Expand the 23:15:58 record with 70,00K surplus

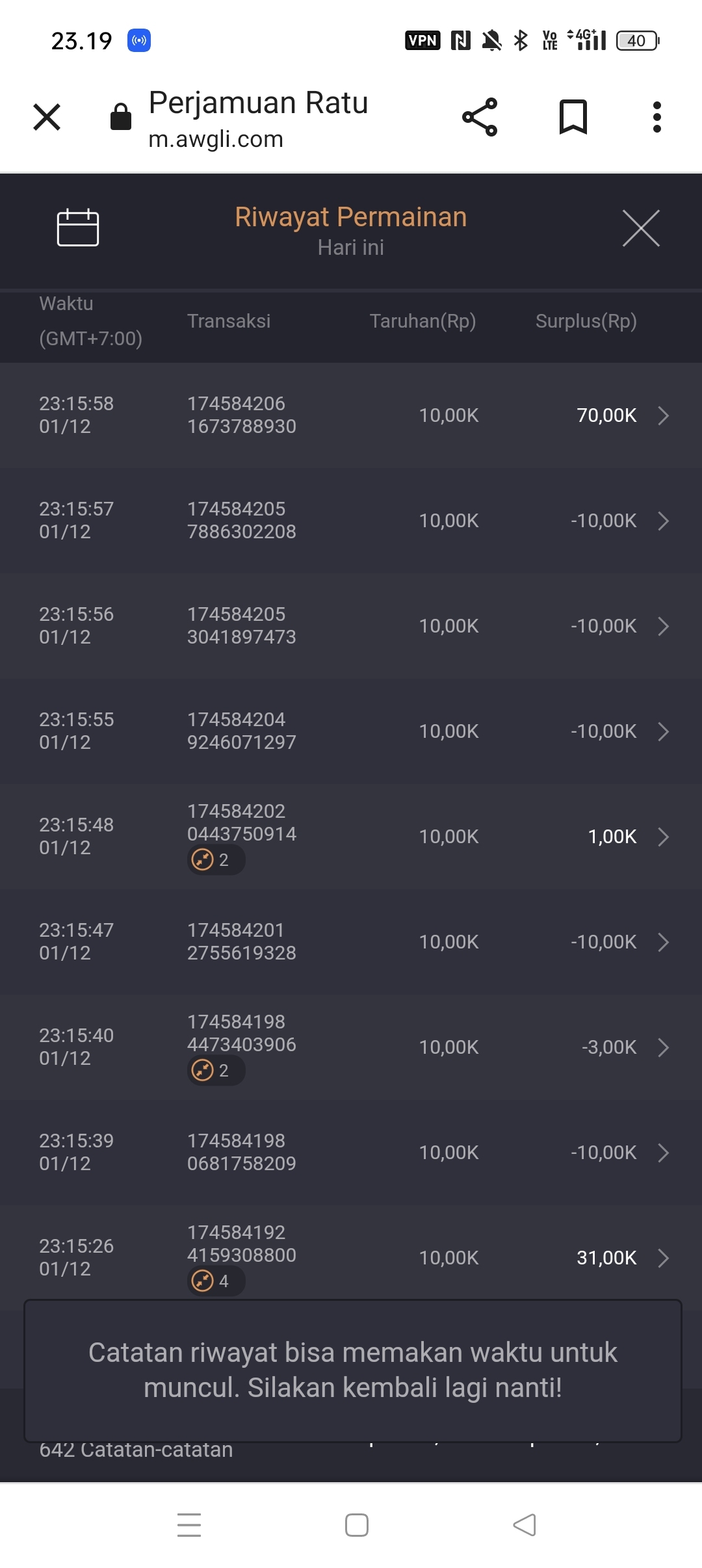coord(663,415)
